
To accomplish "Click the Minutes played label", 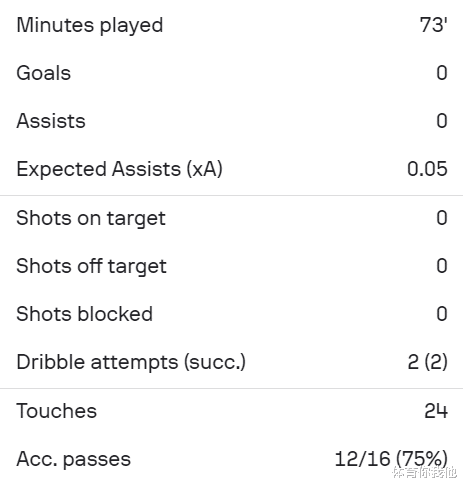I will click(x=90, y=25).
